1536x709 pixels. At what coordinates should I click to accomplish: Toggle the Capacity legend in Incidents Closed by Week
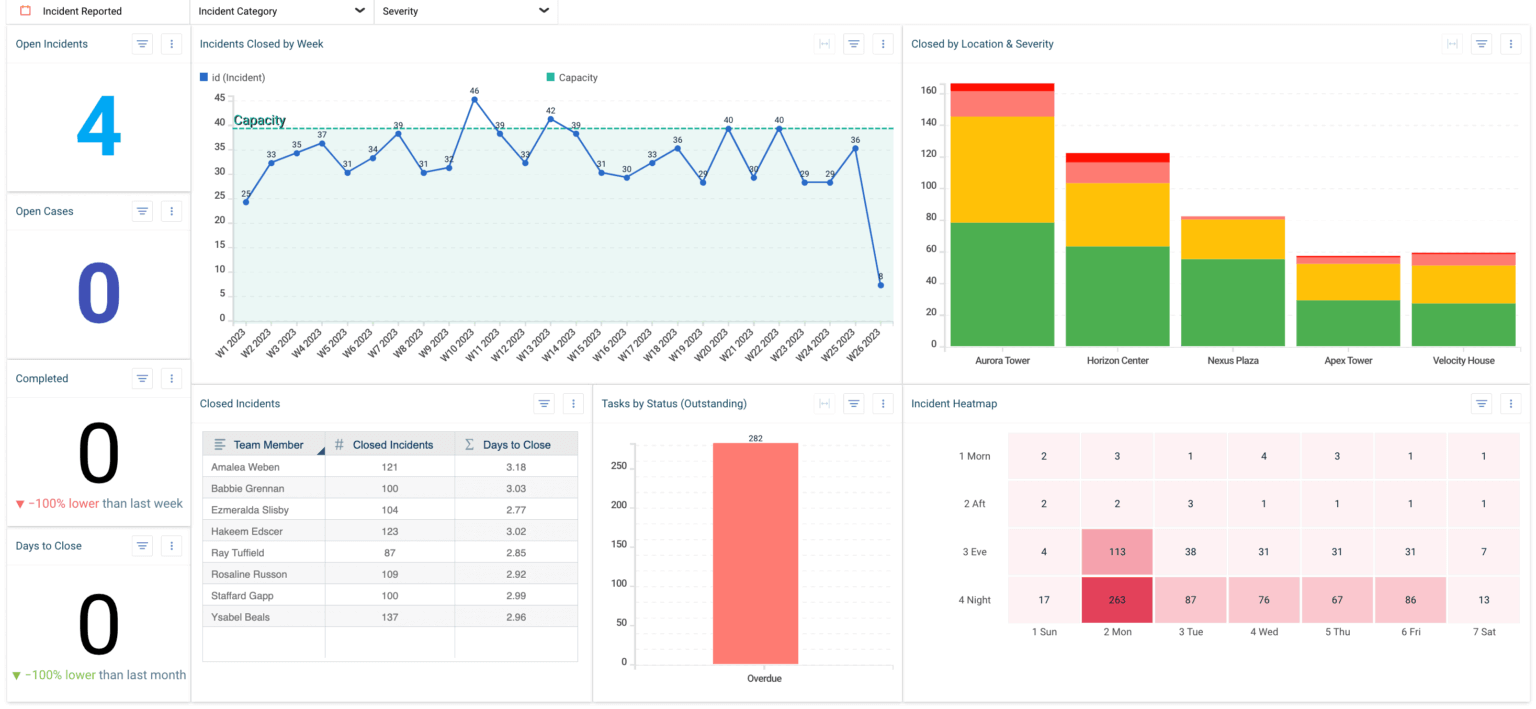click(568, 77)
